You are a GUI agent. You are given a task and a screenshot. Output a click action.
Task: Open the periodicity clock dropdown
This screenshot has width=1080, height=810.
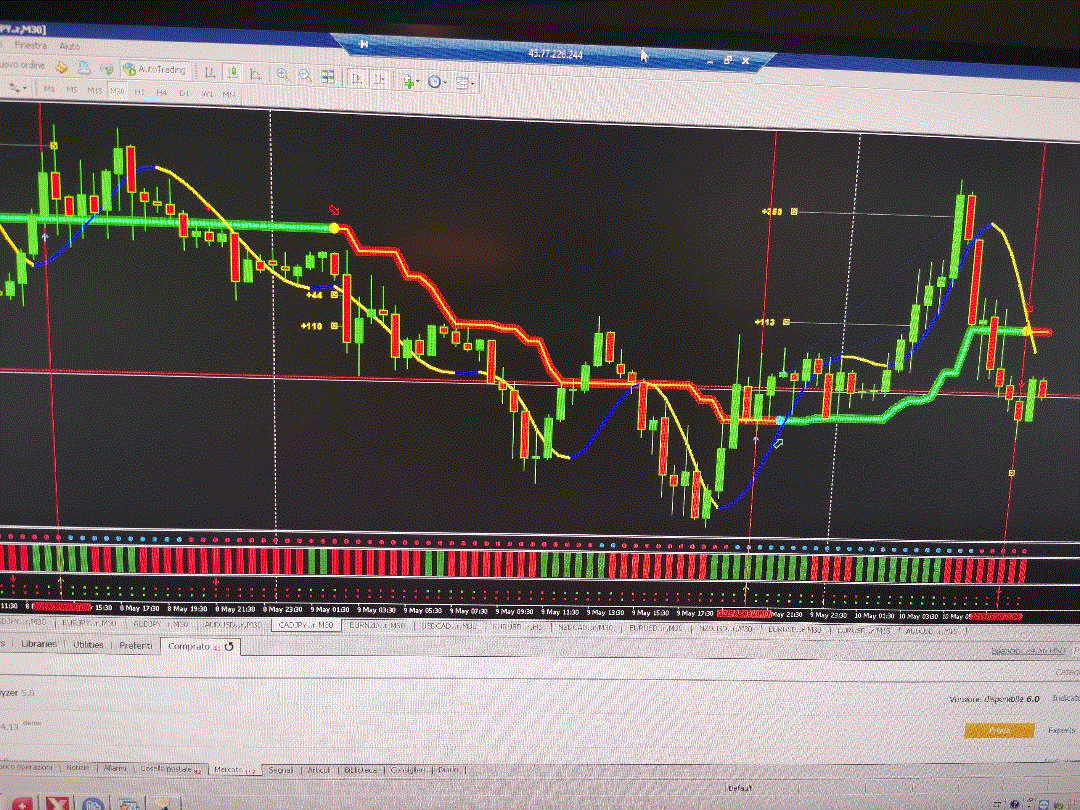(435, 81)
